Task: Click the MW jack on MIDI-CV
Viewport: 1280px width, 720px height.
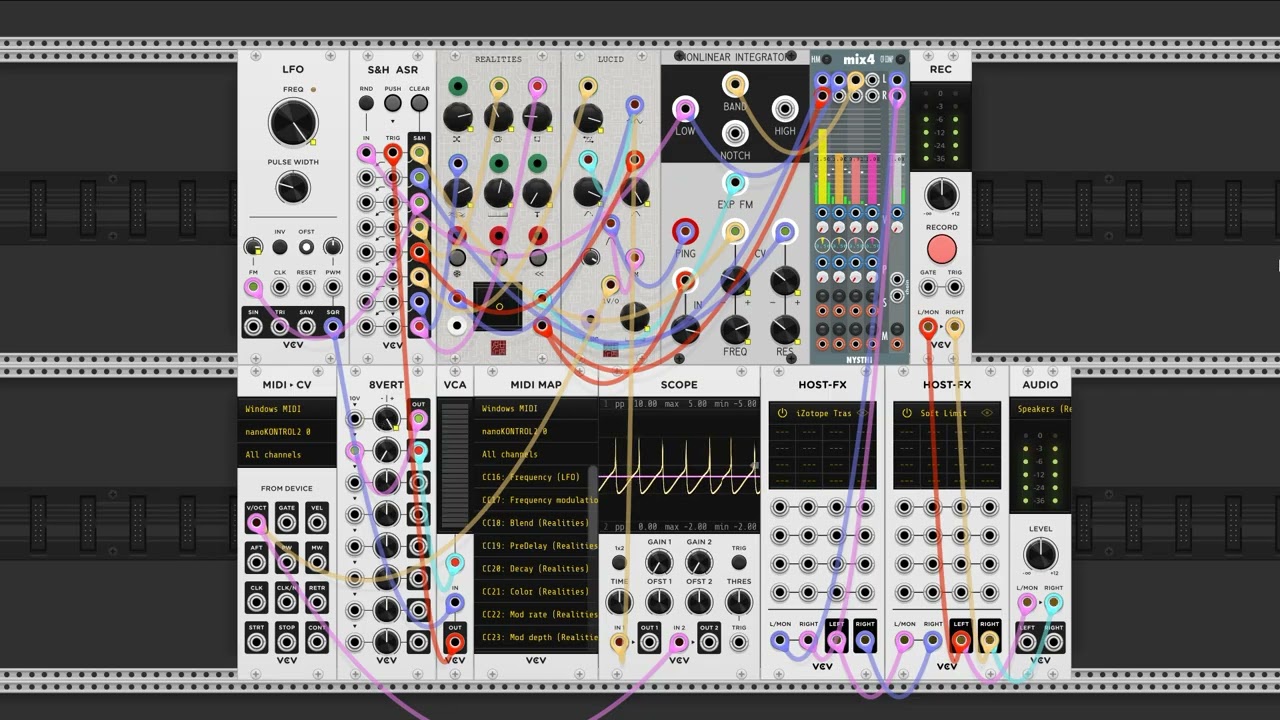Action: pos(317,563)
